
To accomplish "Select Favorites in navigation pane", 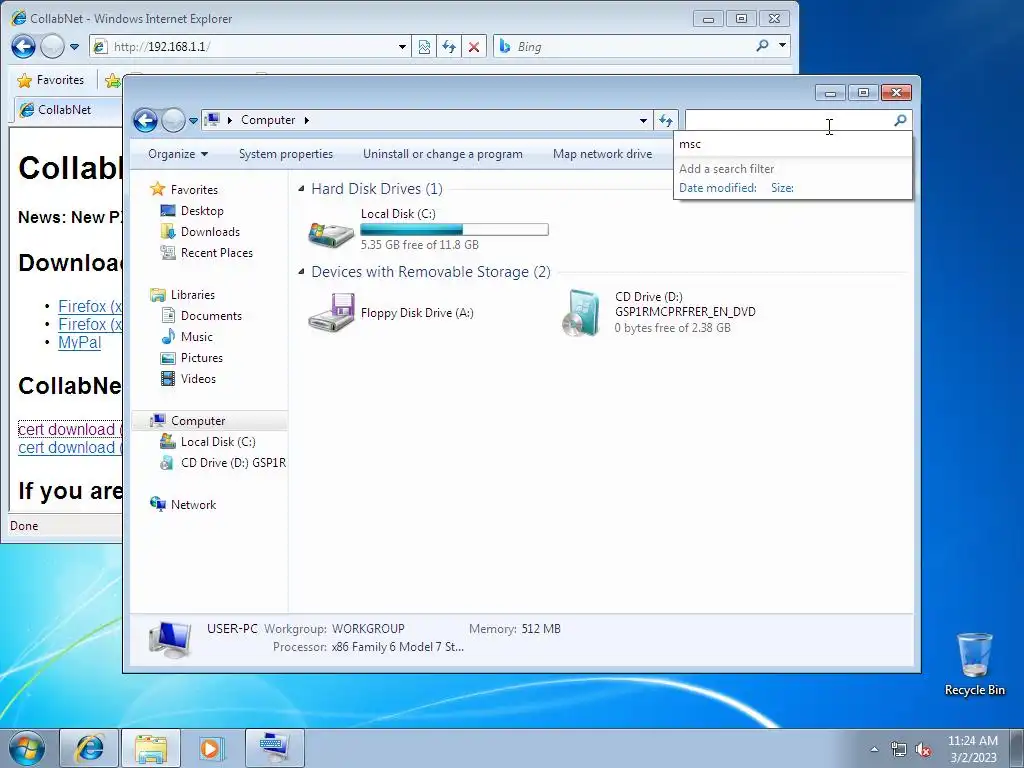I will 194,189.
